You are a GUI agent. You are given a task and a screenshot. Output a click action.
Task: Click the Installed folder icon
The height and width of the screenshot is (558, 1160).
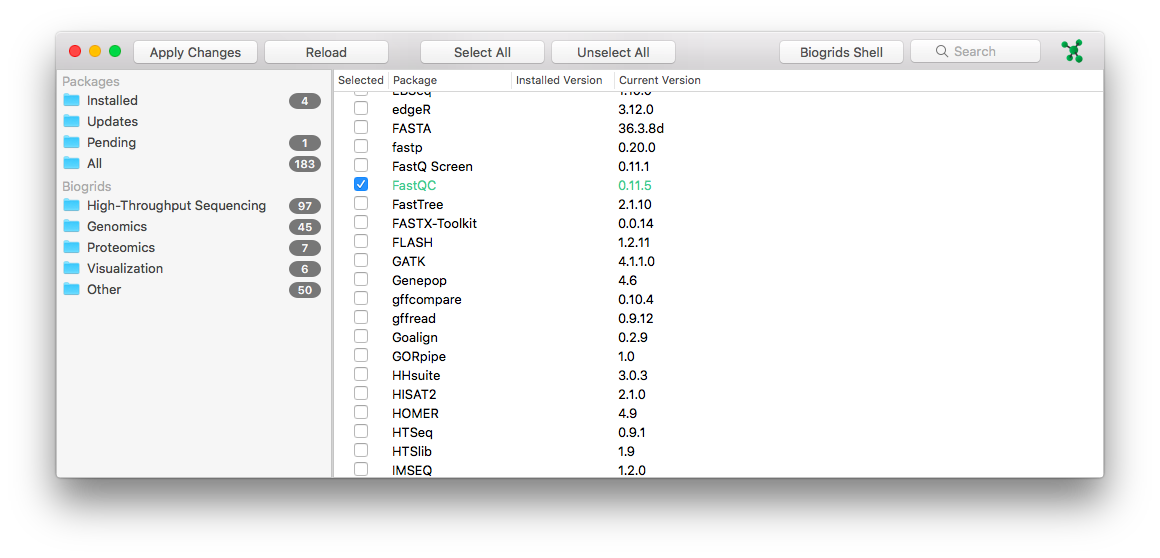coord(71,100)
